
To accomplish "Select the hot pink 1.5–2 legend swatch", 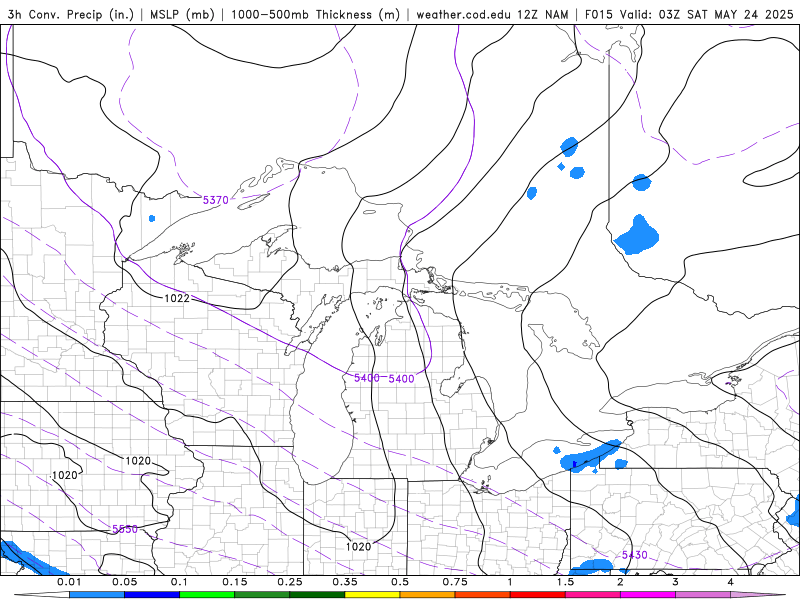I will click(593, 595).
